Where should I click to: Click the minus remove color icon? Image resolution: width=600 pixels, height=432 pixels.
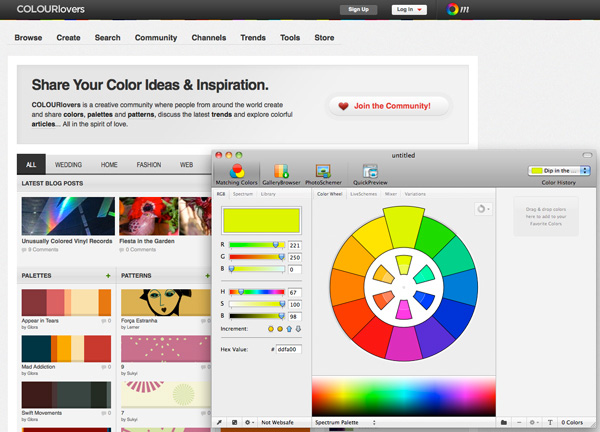tap(519, 422)
